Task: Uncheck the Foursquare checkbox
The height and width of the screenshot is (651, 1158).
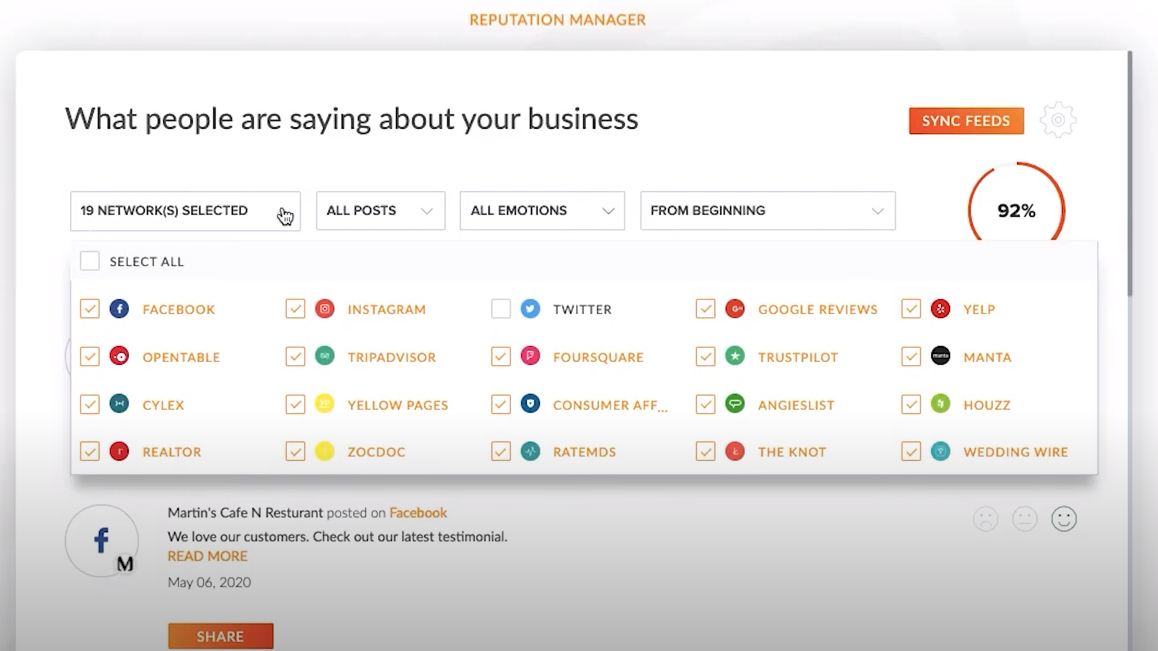Action: coord(501,357)
